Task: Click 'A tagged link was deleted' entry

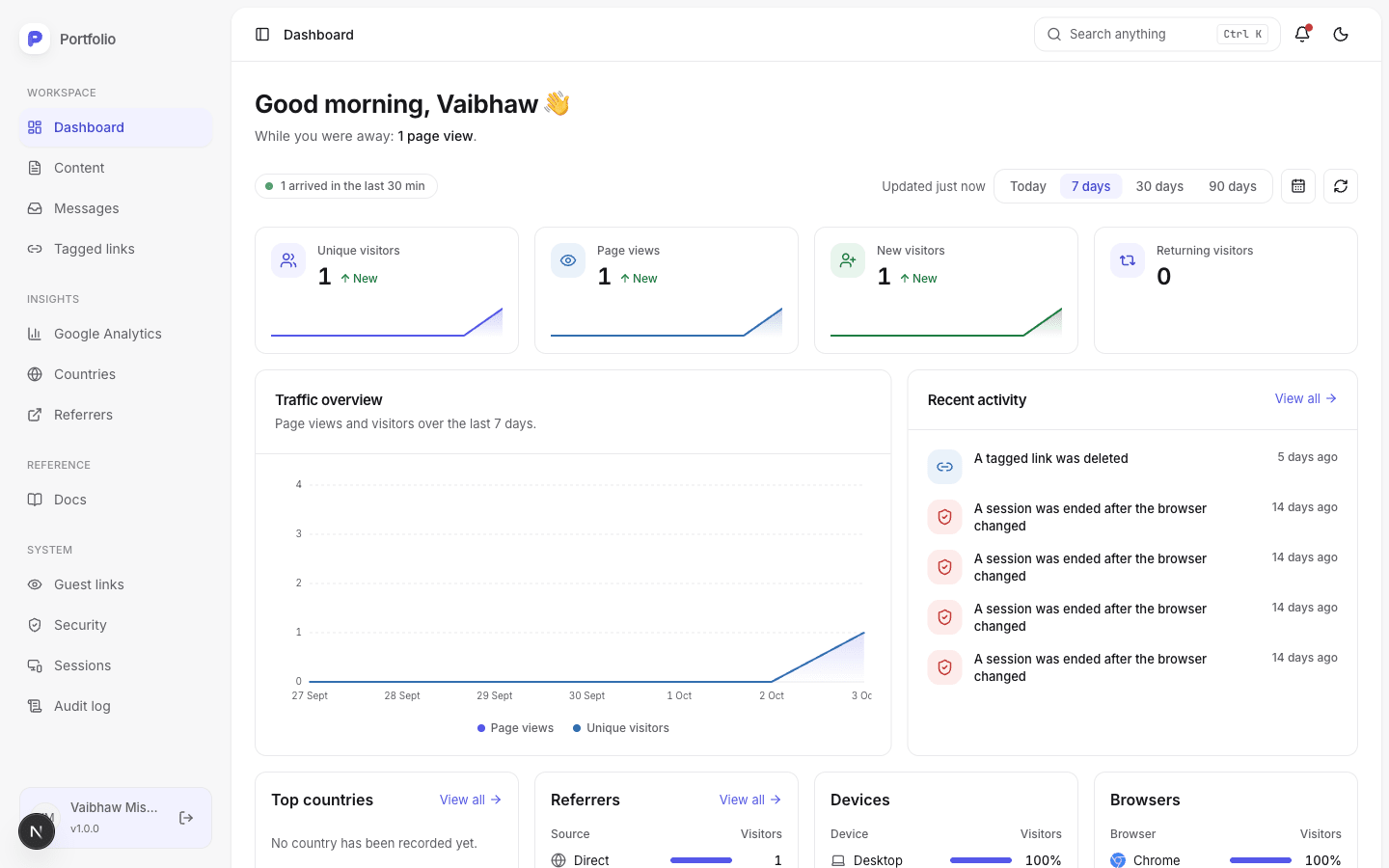Action: tap(1132, 467)
